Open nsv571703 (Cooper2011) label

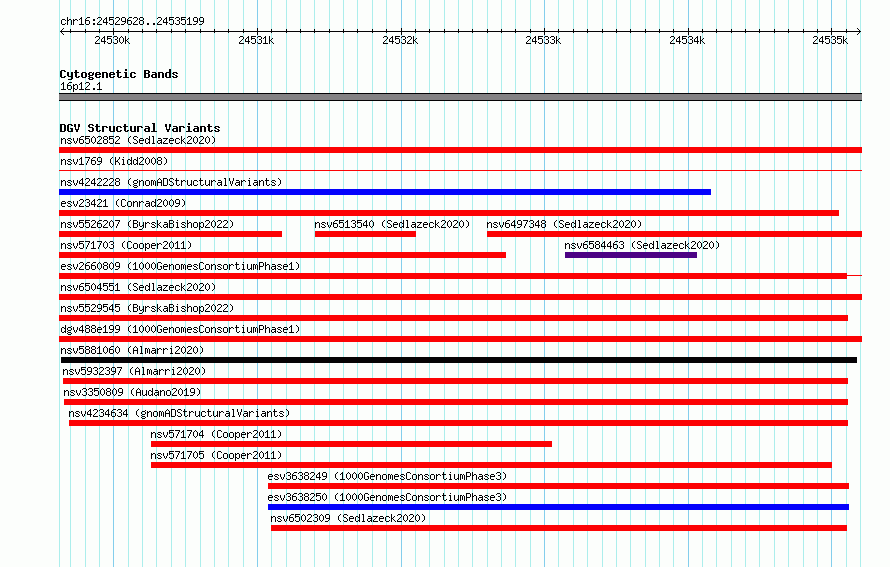pos(126,245)
